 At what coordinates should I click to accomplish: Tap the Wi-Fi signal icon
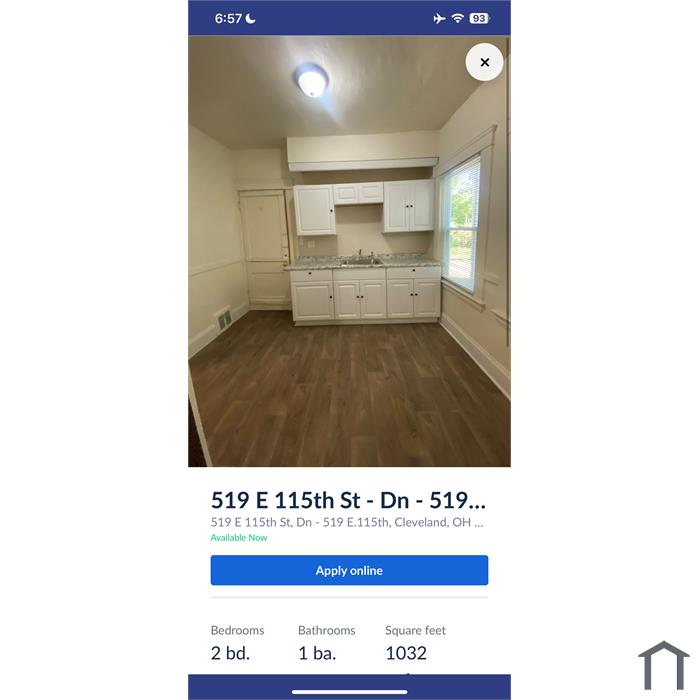[x=458, y=18]
